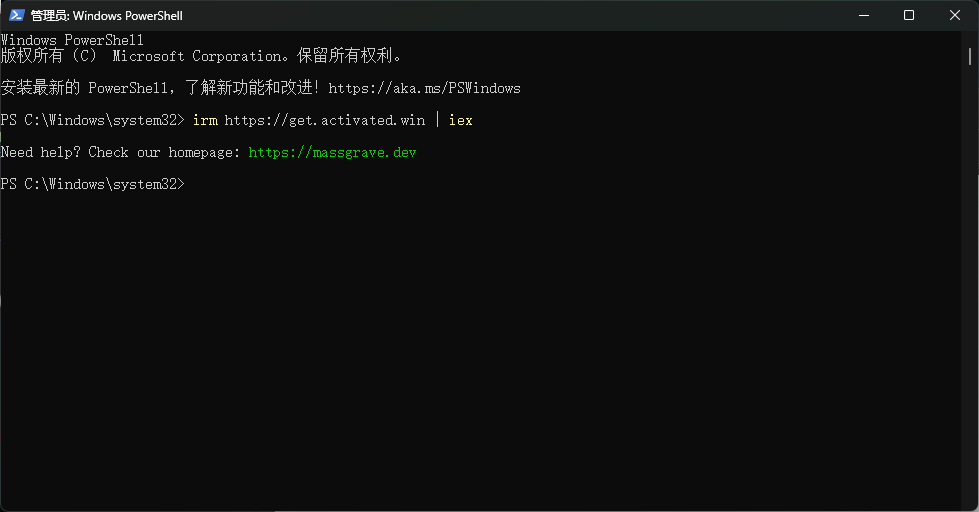979x512 pixels.
Task: Click the yellow iex command word
Action: 460,120
